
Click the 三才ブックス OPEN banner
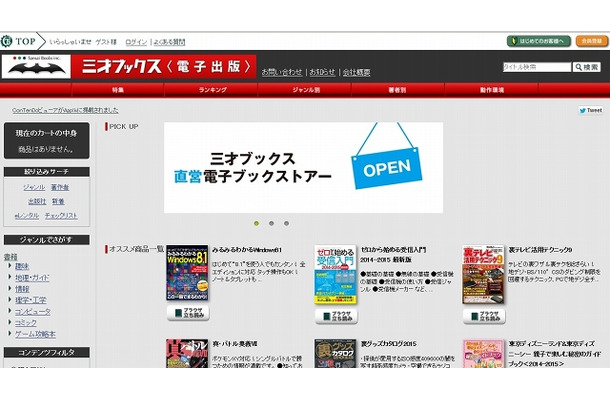pyautogui.click(x=303, y=168)
